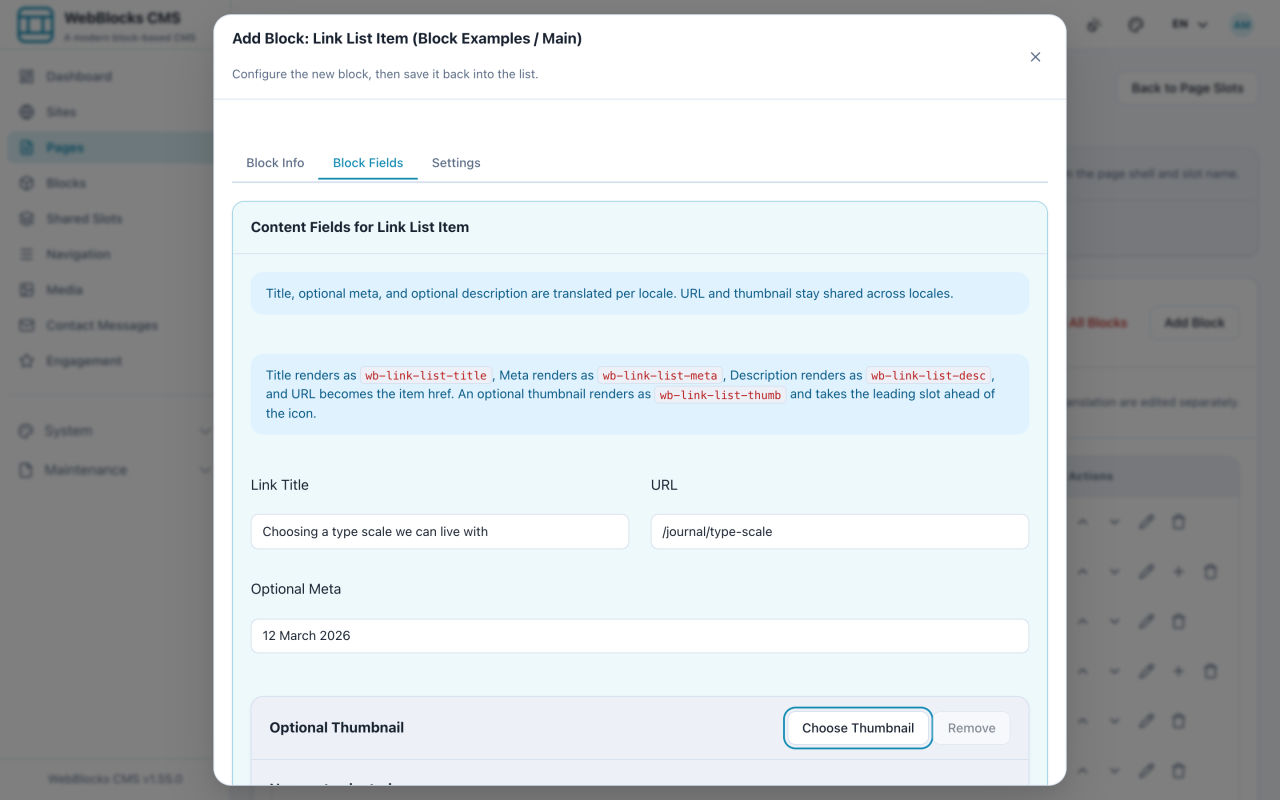This screenshot has width=1280, height=800.
Task: Click 'Content Fields for Link List Item' heading
Action: tap(360, 227)
